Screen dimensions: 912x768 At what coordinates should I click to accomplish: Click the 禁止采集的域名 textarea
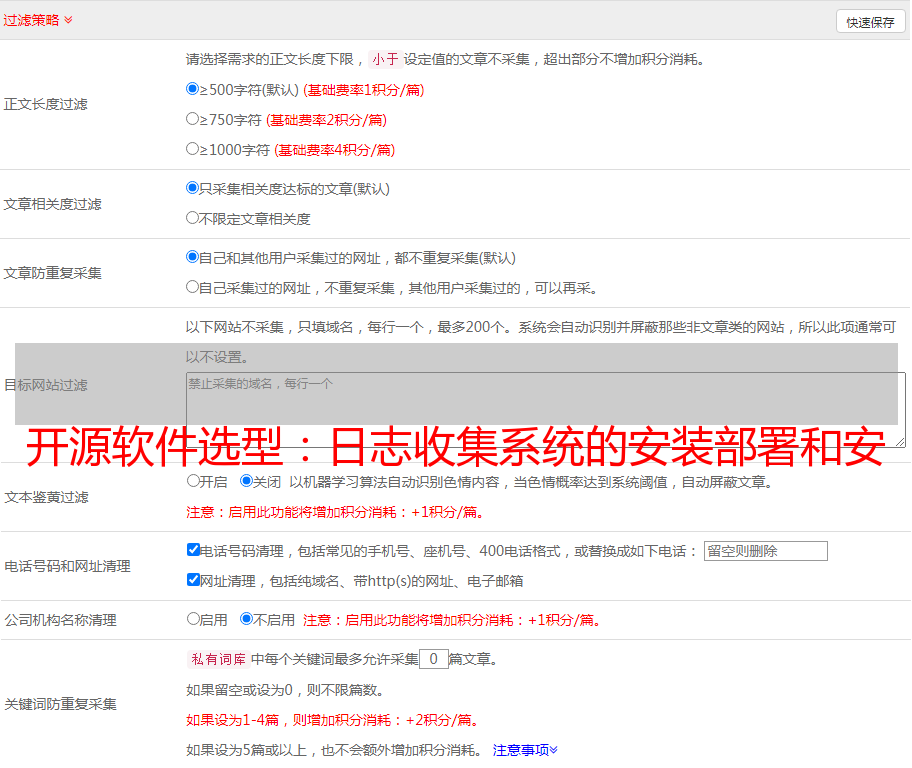545,409
